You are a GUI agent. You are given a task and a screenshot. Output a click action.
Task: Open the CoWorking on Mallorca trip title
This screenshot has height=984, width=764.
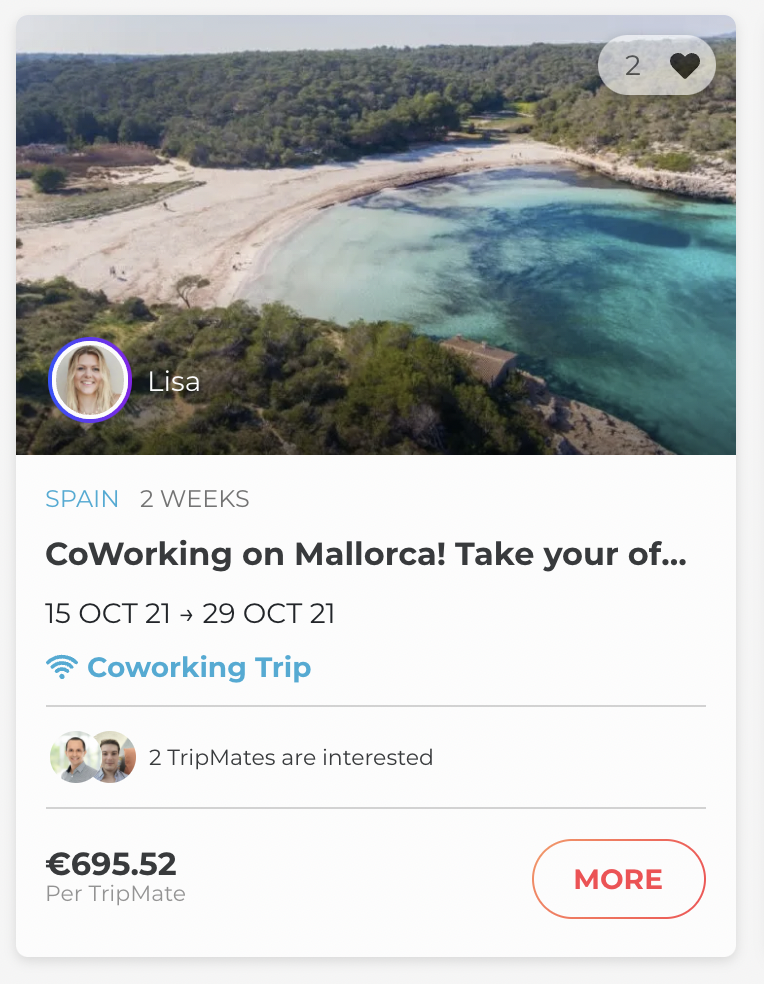[x=366, y=554]
